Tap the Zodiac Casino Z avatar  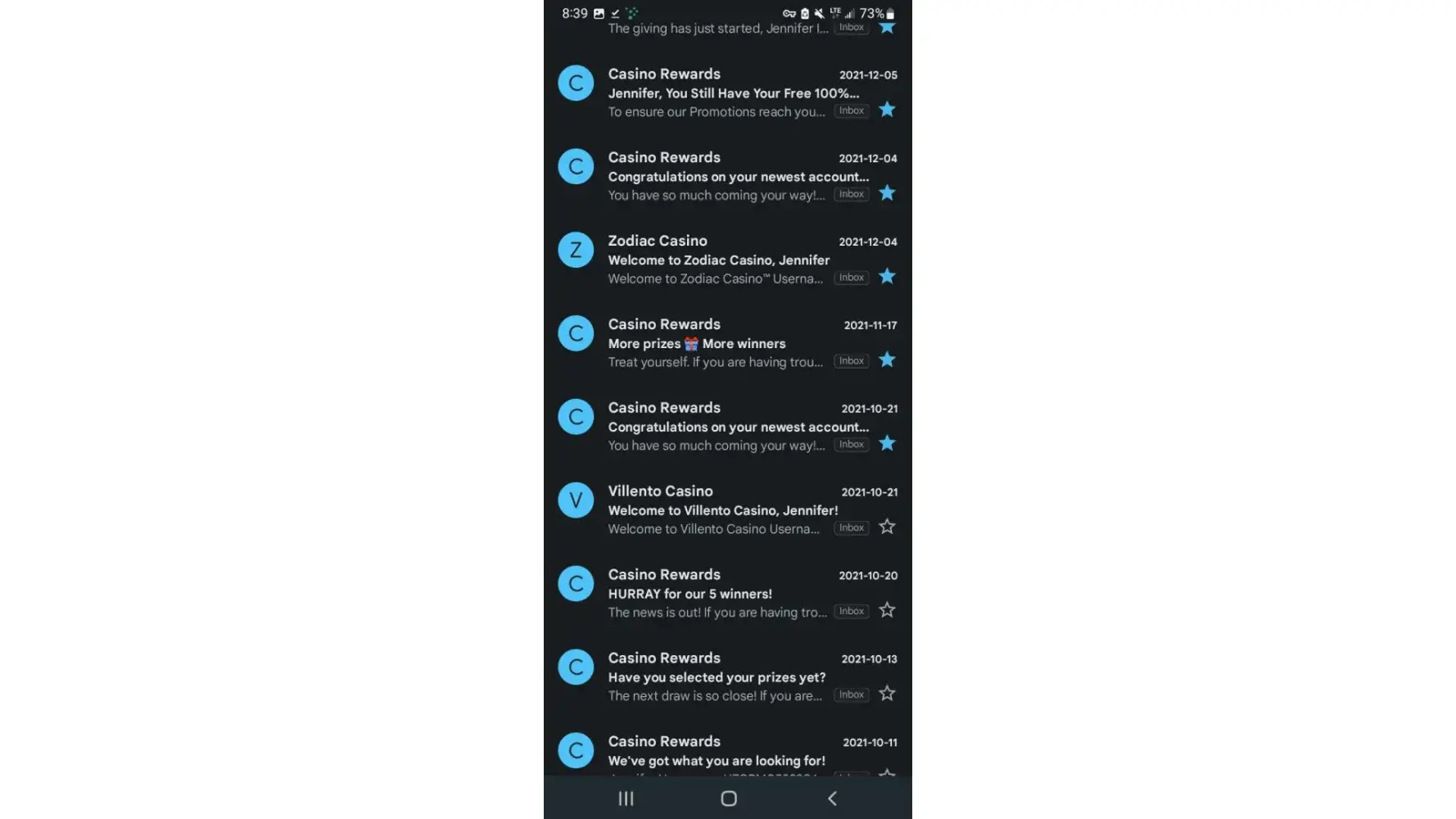point(576,250)
